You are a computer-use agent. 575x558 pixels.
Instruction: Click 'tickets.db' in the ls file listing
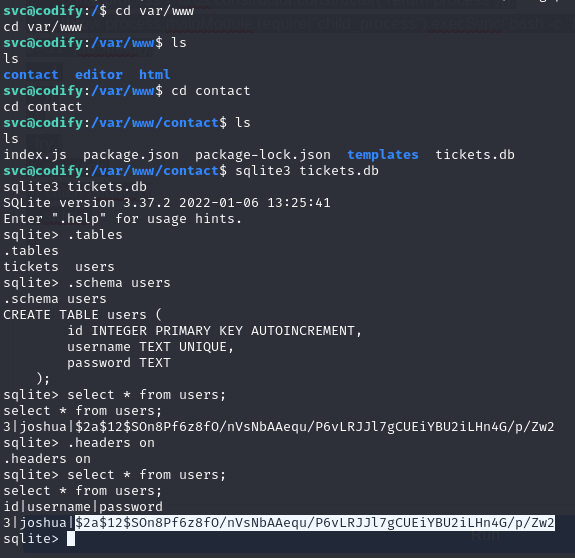tap(475, 155)
